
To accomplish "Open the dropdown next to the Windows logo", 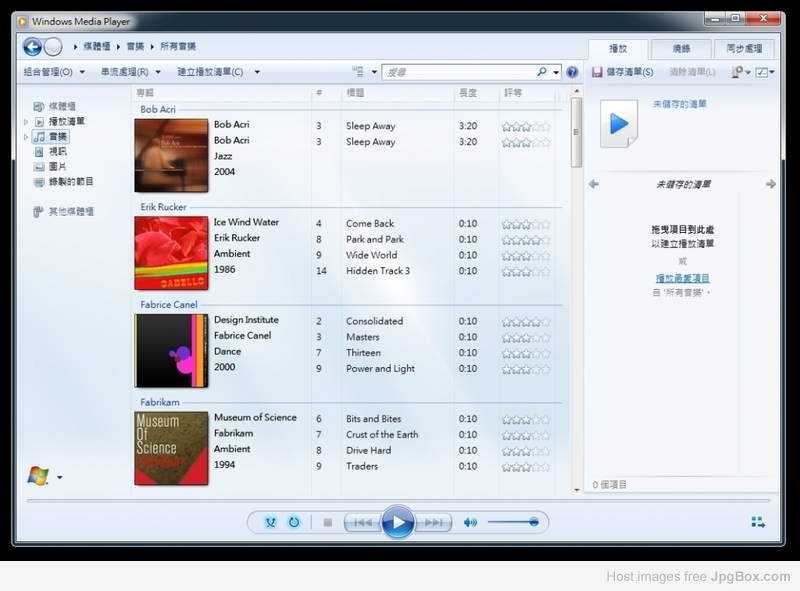I will point(60,478).
